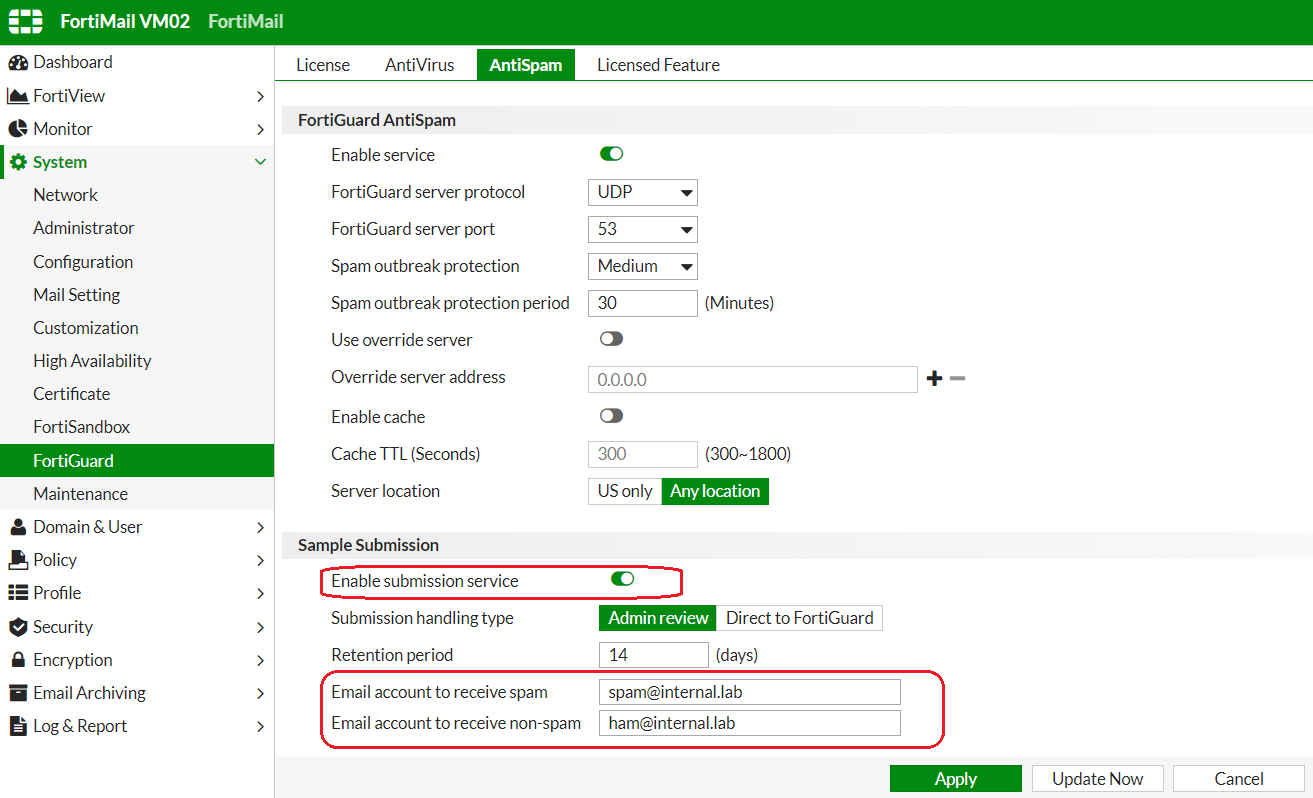Click the Encryption padlock icon
The image size is (1313, 798).
click(20, 659)
